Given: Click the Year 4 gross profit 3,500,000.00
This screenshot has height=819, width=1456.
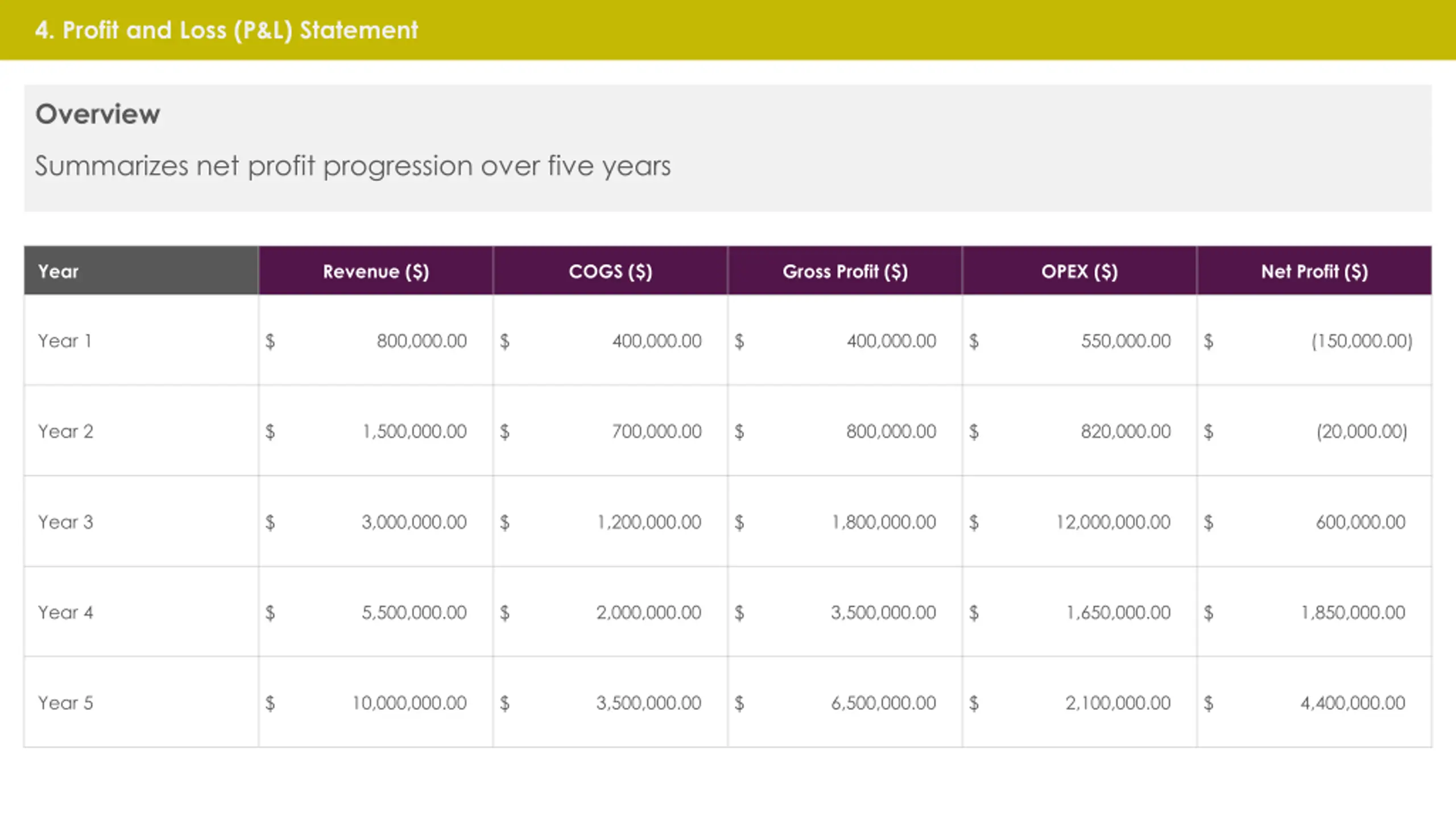Looking at the screenshot, I should [x=883, y=612].
